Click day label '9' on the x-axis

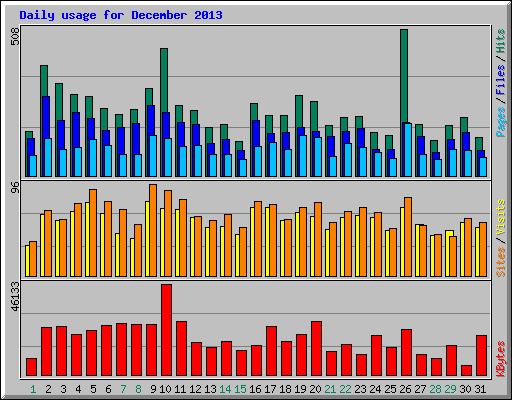pyautogui.click(x=153, y=389)
